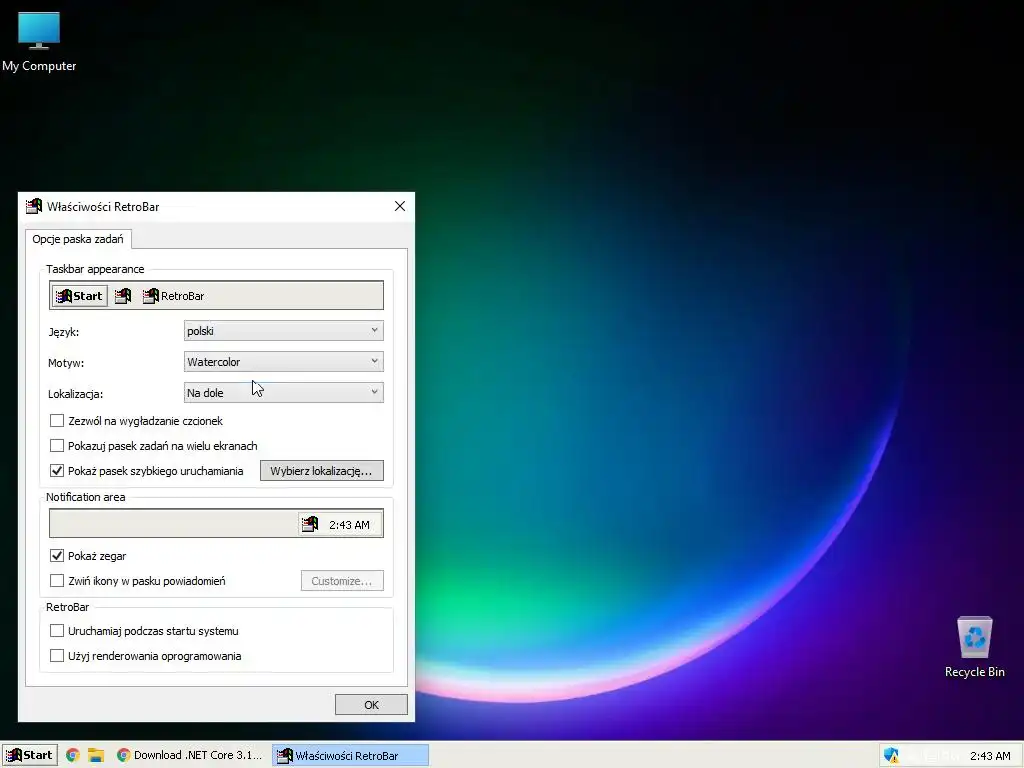Image resolution: width=1024 pixels, height=768 pixels.
Task: Select the Opcje paska zadań tab
Action: tap(78, 239)
